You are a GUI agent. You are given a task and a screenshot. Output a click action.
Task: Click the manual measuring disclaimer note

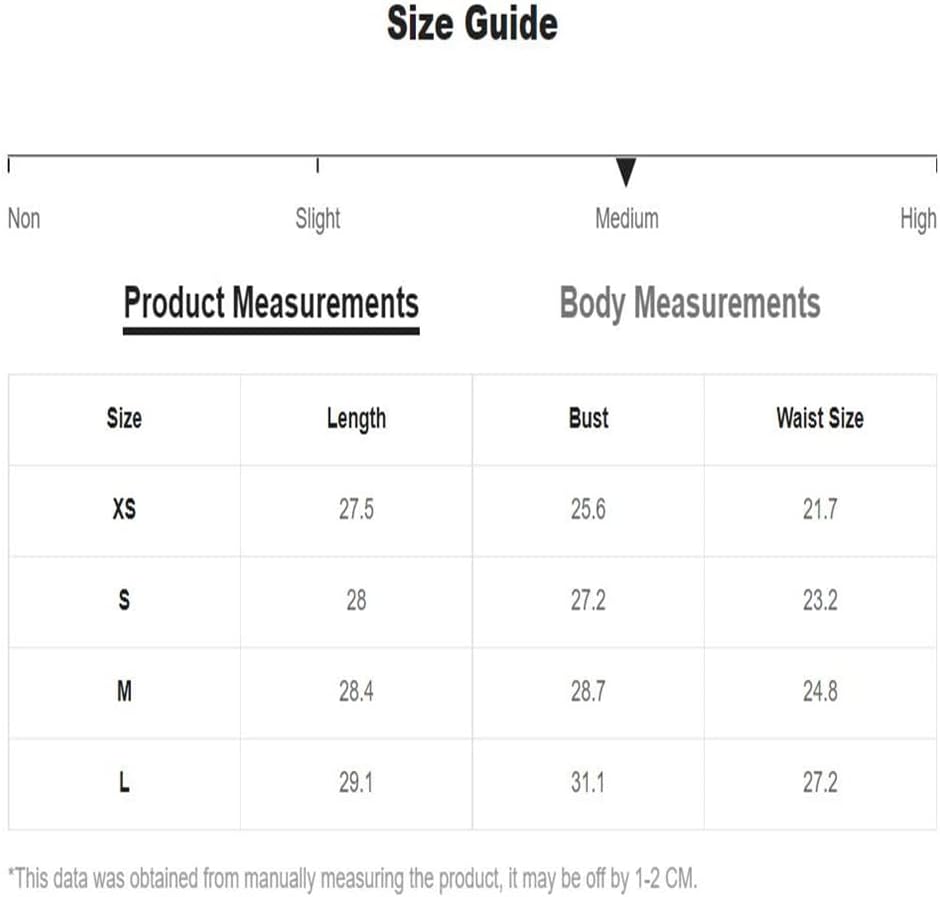coord(352,879)
